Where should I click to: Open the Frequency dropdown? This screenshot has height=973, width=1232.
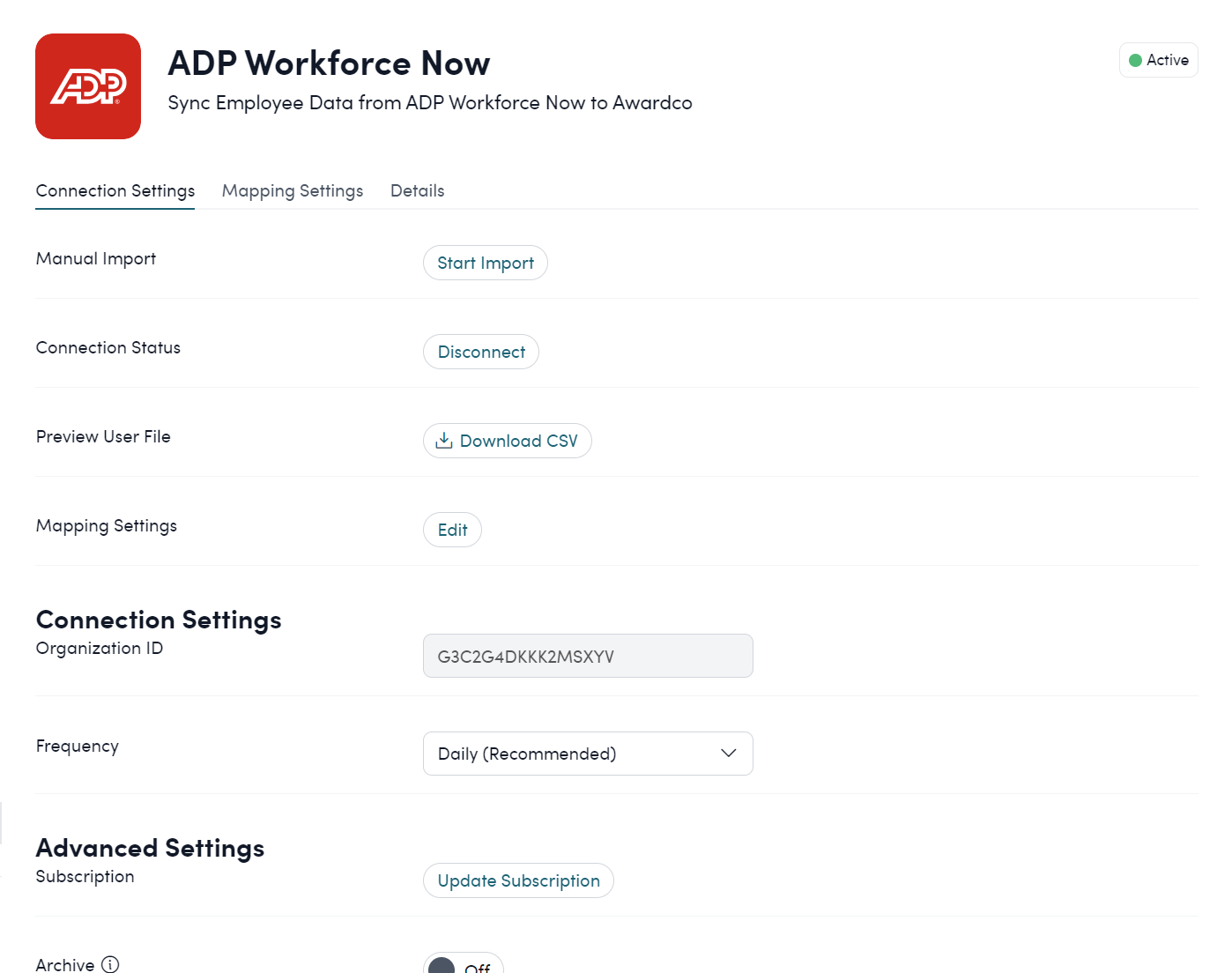coord(587,754)
